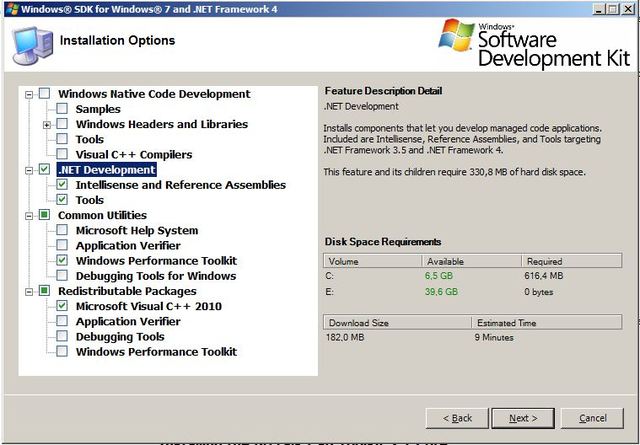Close the SDK installer window
The image size is (640, 445).
click(x=628, y=9)
